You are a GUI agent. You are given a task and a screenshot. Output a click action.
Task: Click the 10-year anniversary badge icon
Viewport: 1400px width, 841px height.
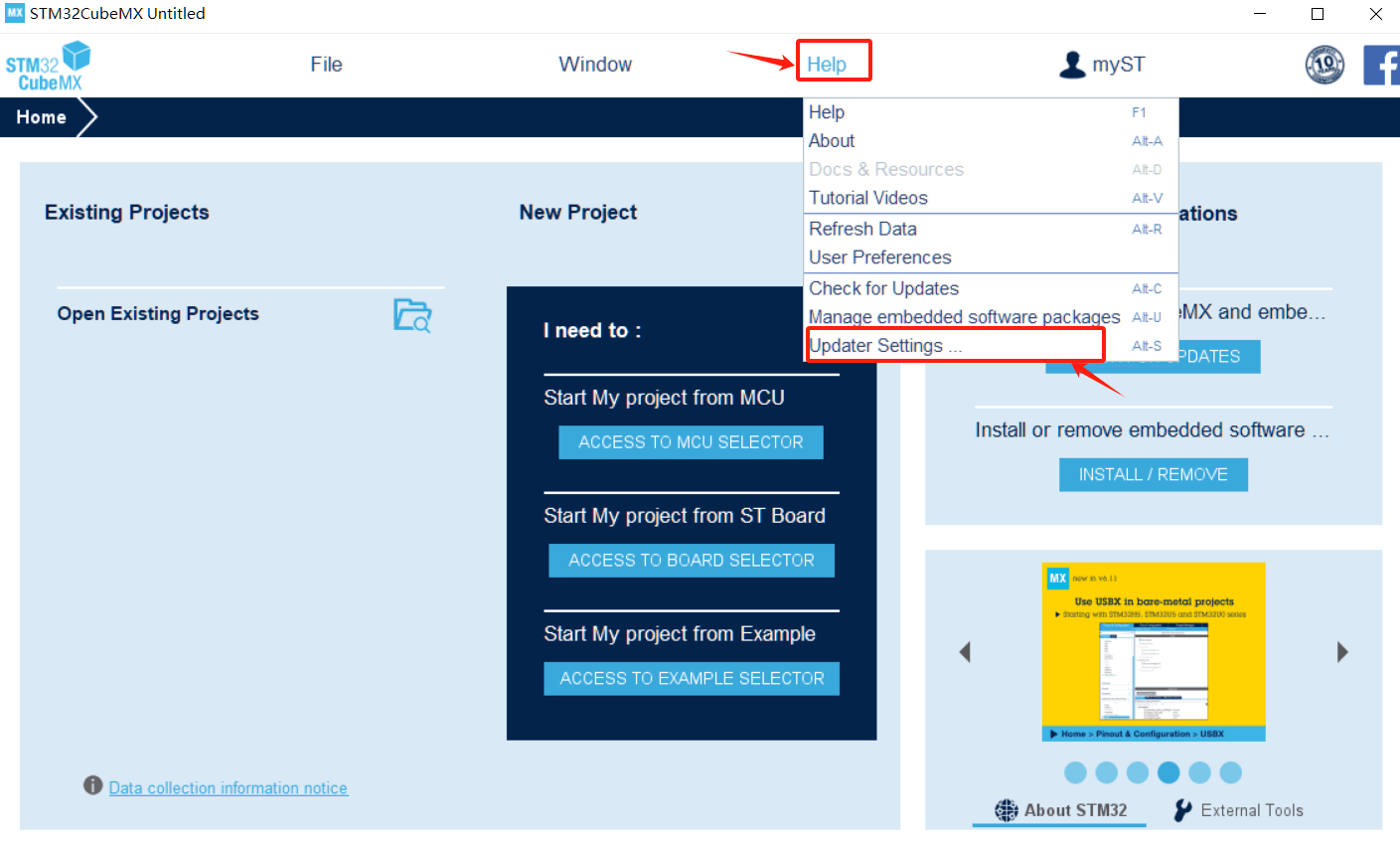point(1324,65)
